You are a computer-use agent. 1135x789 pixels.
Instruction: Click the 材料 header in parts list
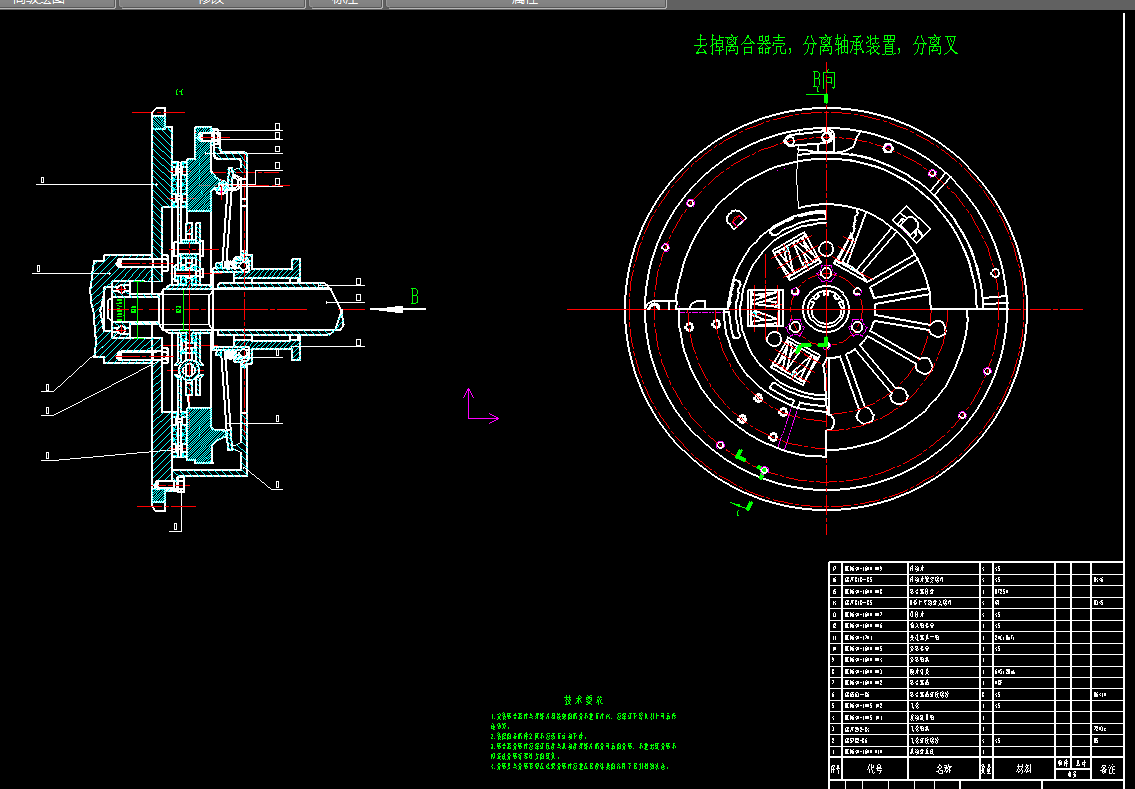click(1023, 771)
